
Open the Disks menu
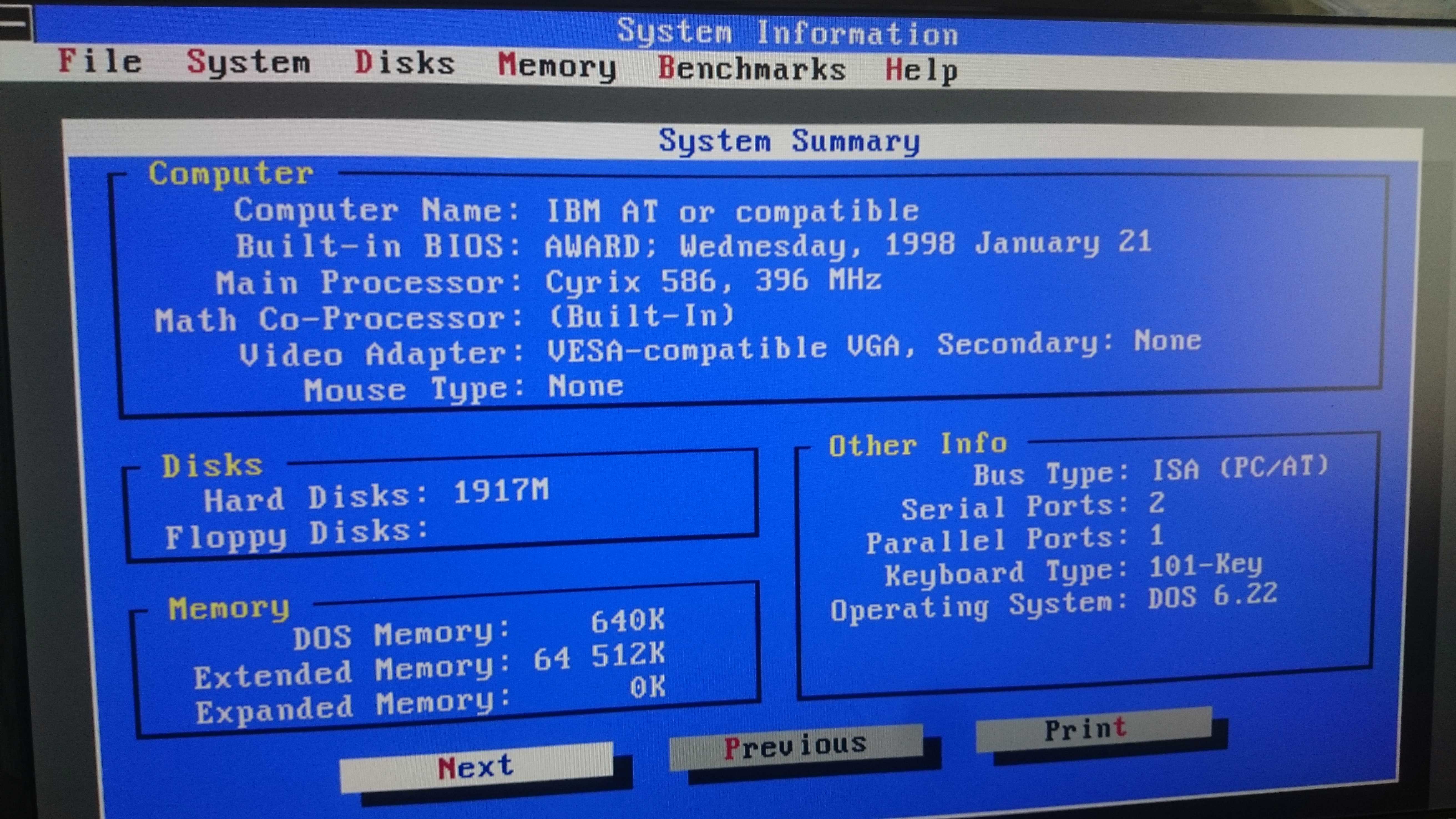405,63
